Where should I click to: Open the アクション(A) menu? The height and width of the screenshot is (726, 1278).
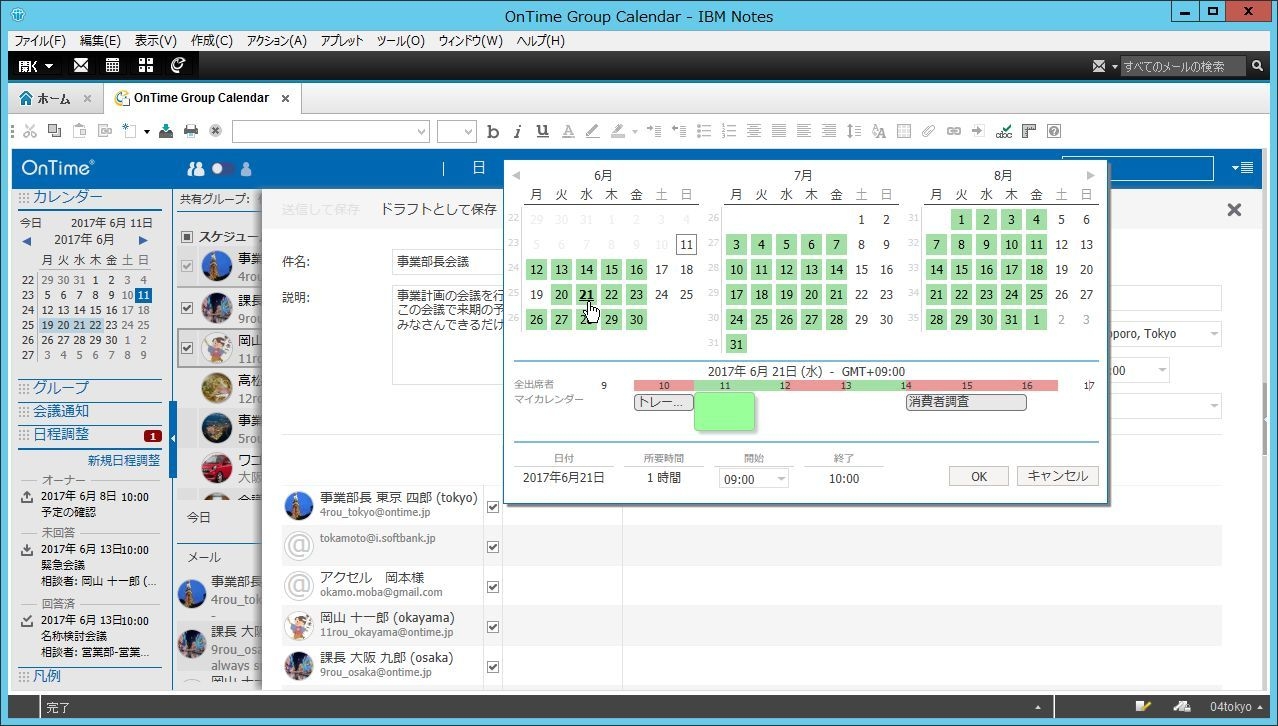click(x=276, y=41)
